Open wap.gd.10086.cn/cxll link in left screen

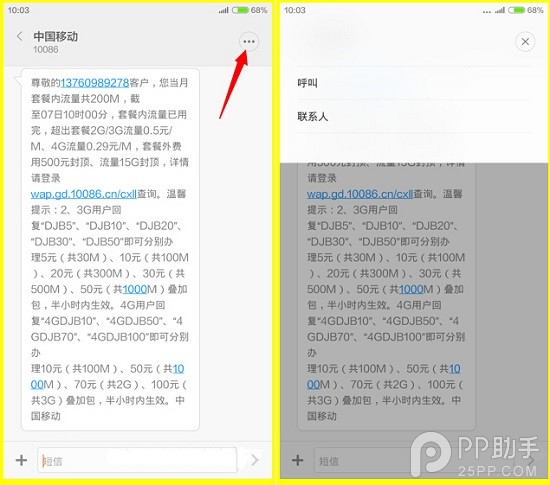[83, 194]
